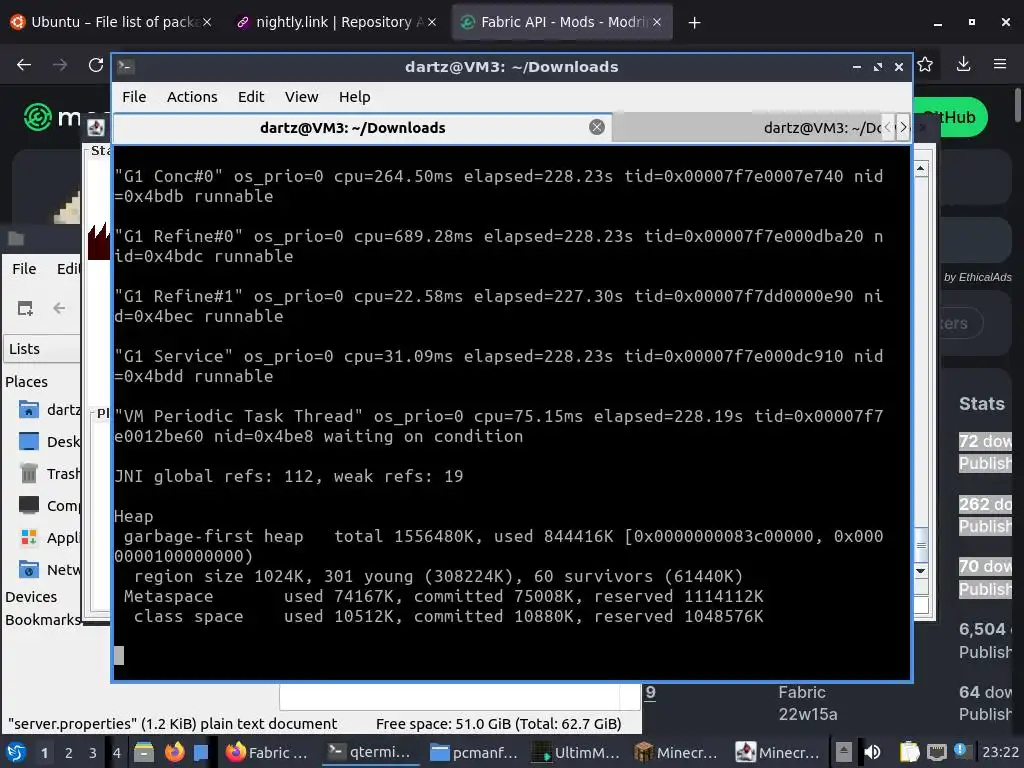Click the scroll up arrow behind the terminal
The width and height of the screenshot is (1024, 768).
click(x=921, y=169)
